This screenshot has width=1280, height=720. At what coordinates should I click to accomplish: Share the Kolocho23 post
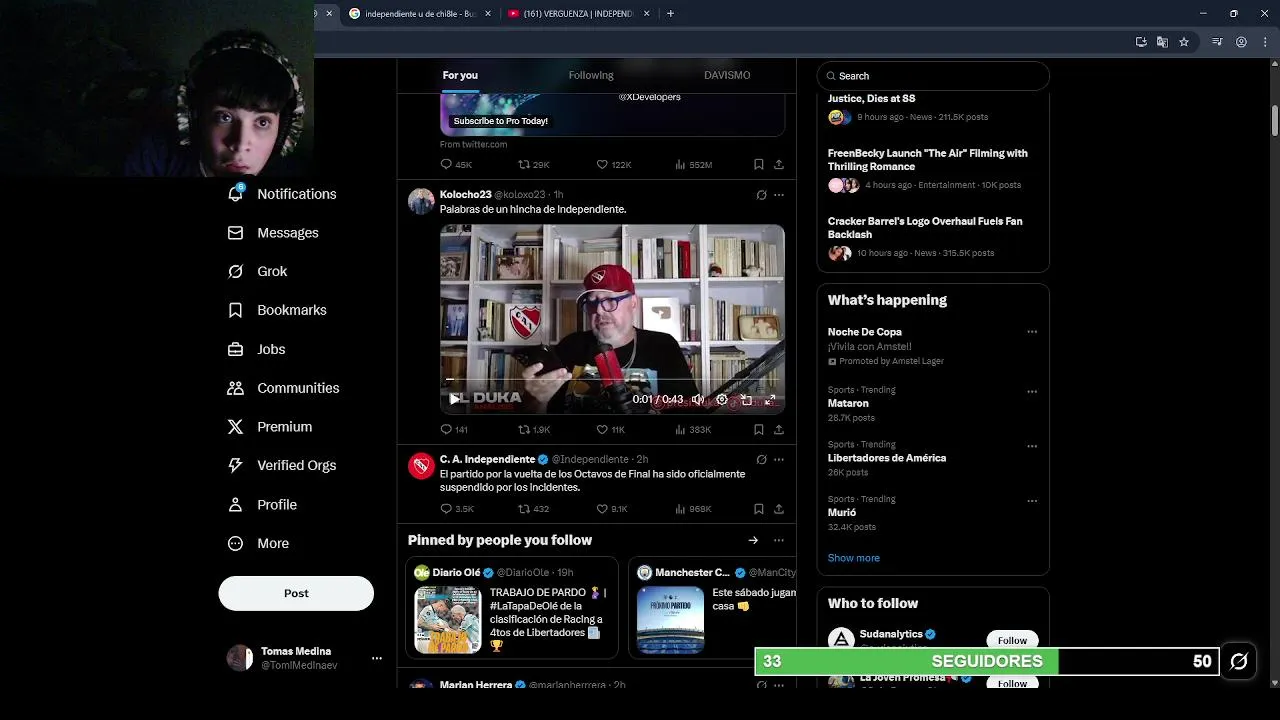click(x=778, y=429)
